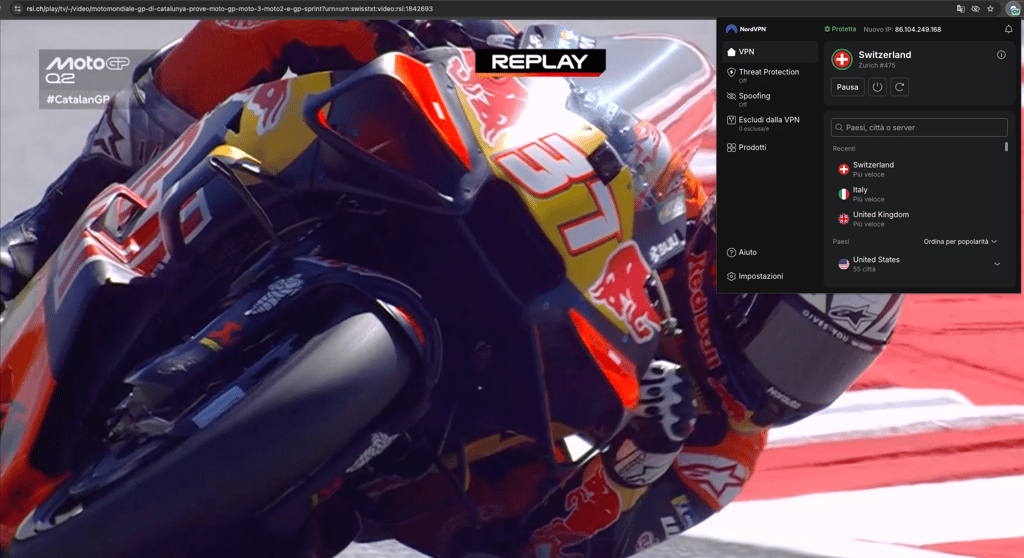The height and width of the screenshot is (558, 1024).
Task: Show connection info via the info icon
Action: tap(1001, 55)
